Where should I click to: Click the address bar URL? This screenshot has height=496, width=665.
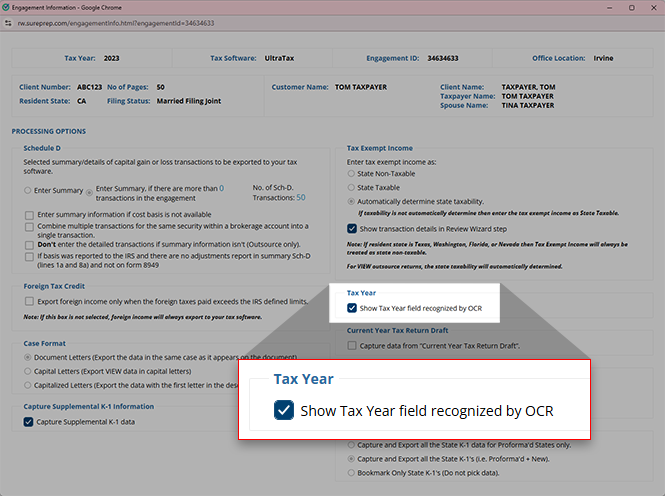coord(116,23)
